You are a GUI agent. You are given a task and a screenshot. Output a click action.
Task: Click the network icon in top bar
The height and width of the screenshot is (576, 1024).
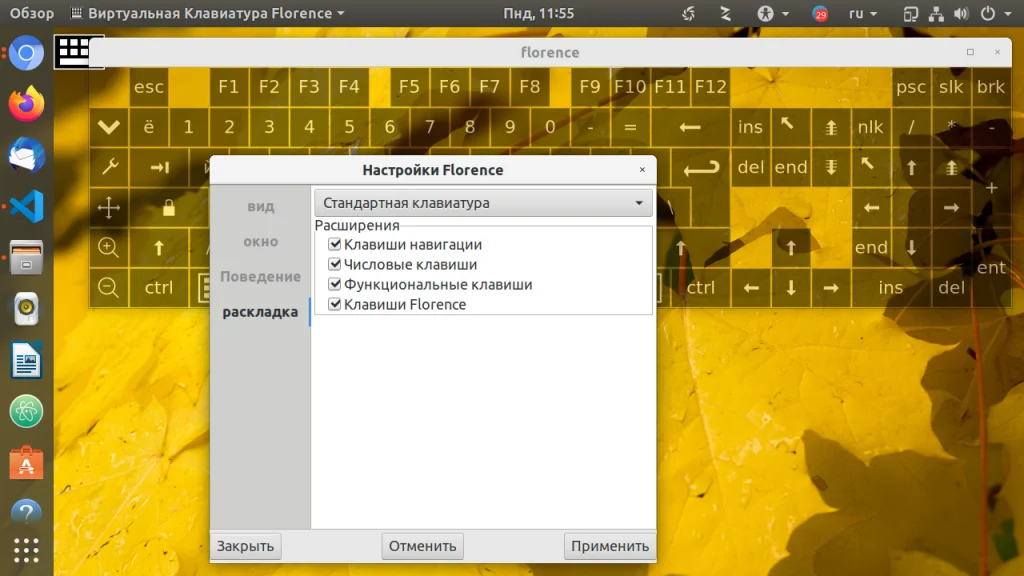point(936,13)
